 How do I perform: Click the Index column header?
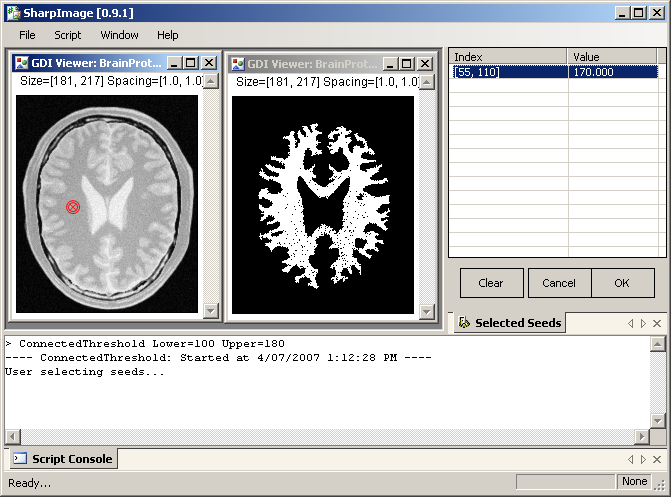point(508,57)
